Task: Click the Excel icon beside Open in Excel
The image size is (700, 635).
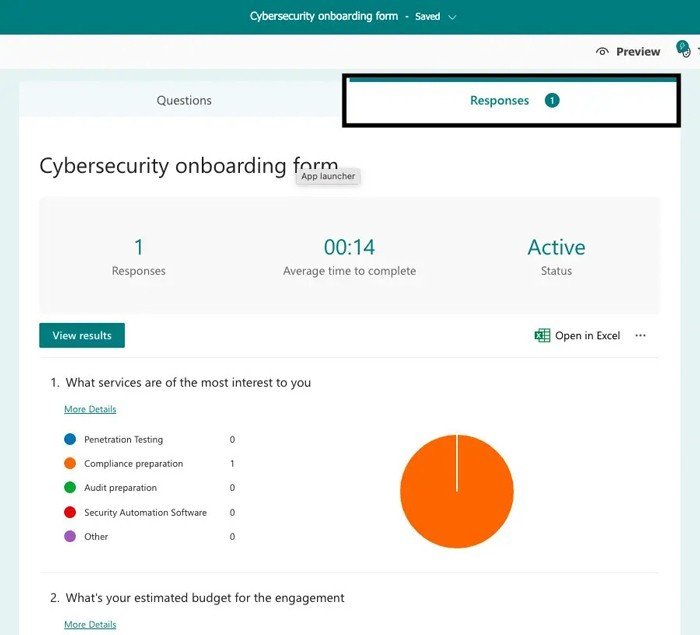Action: tap(542, 336)
